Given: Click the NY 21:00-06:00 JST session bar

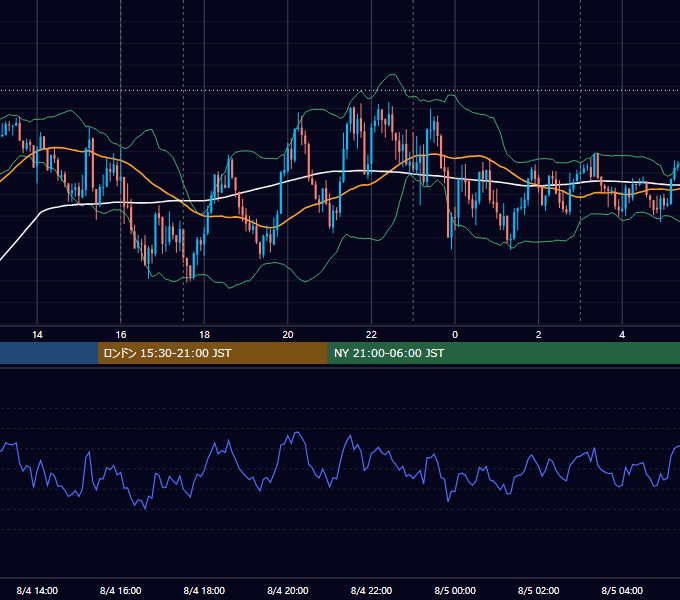Looking at the screenshot, I should [503, 353].
